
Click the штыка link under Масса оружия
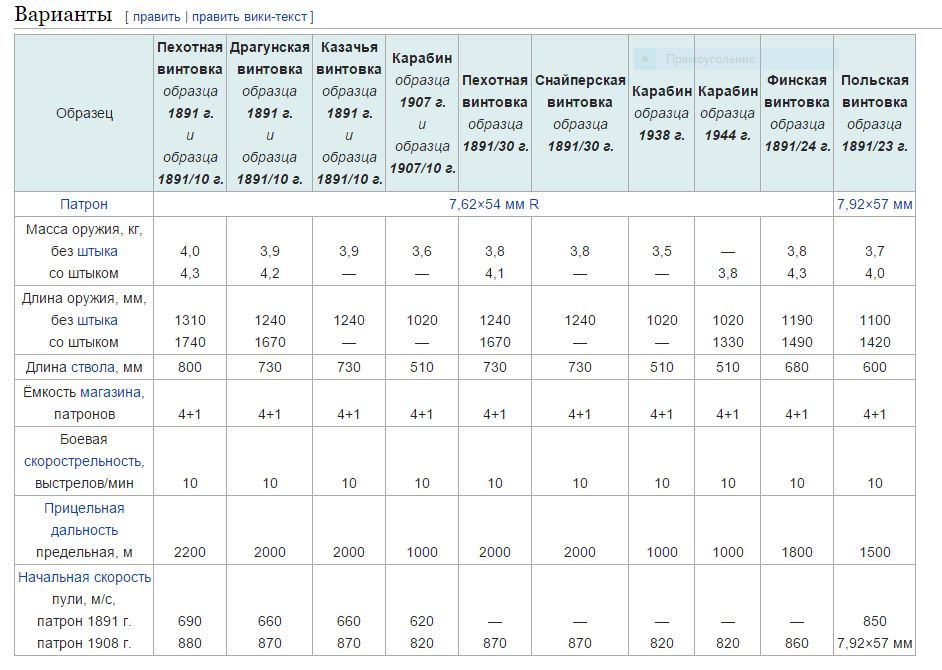[x=97, y=251]
